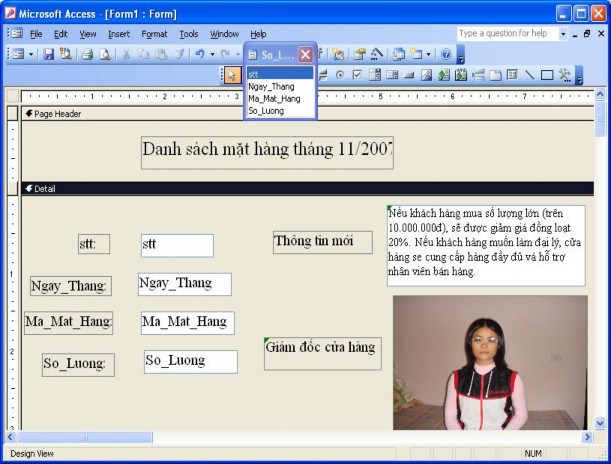Choose the Subform/Subreport tool
The image size is (611, 464).
[x=512, y=75]
